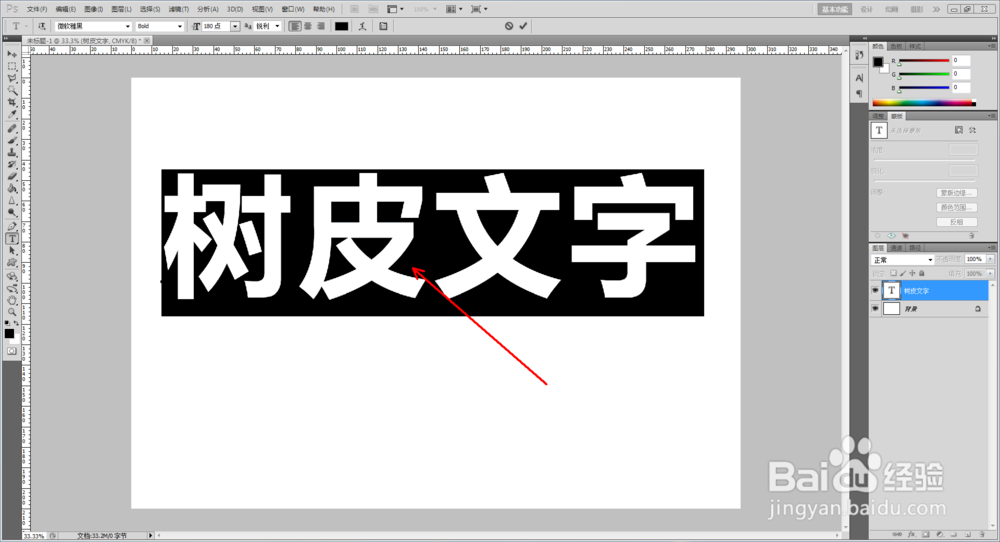Switch to the 通道 tab

[x=896, y=248]
